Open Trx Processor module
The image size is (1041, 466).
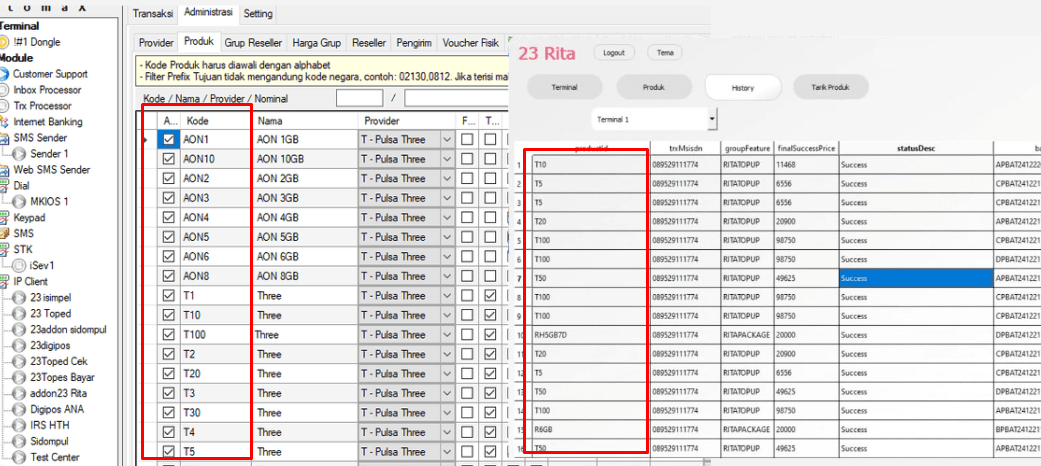pyautogui.click(x=42, y=105)
